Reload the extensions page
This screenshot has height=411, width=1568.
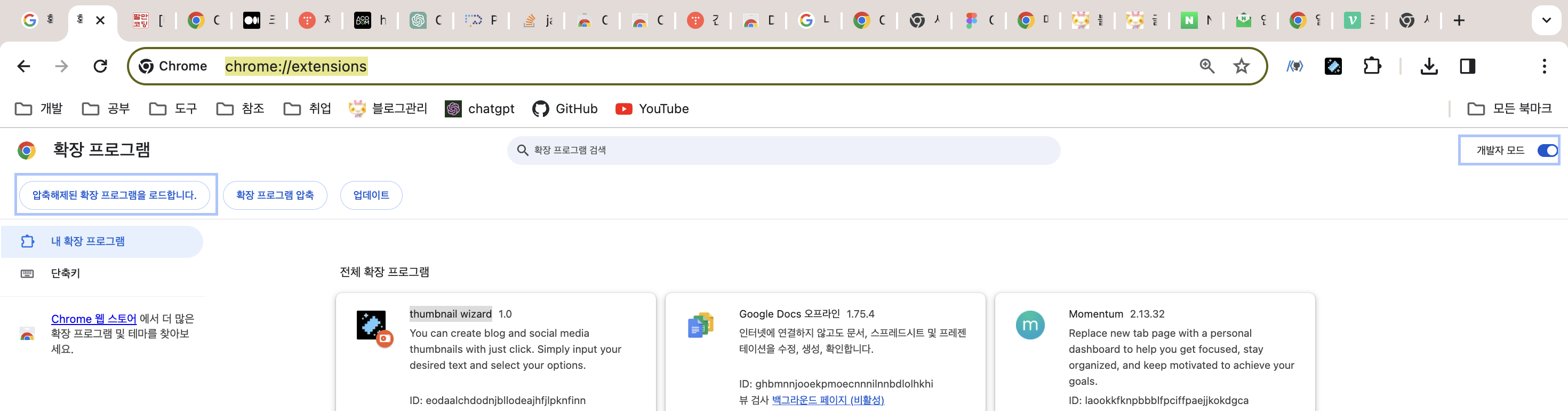pyautogui.click(x=100, y=66)
